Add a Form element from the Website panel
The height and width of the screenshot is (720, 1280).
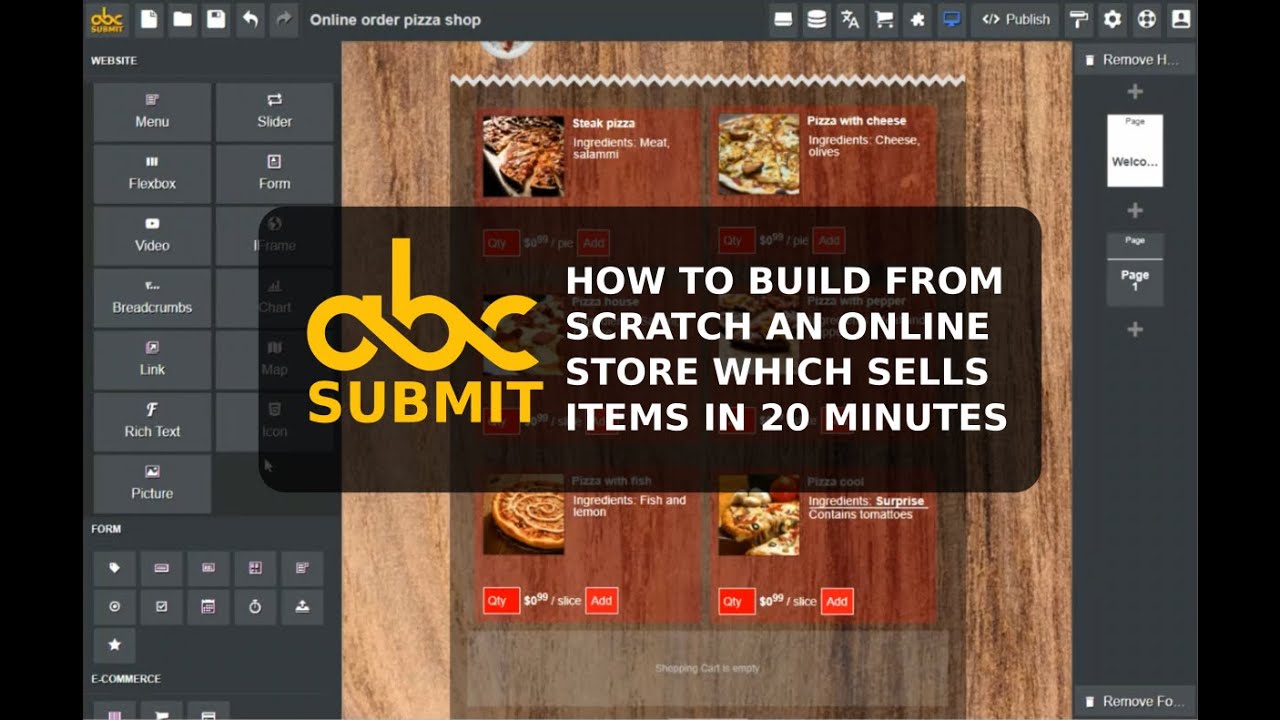click(274, 174)
